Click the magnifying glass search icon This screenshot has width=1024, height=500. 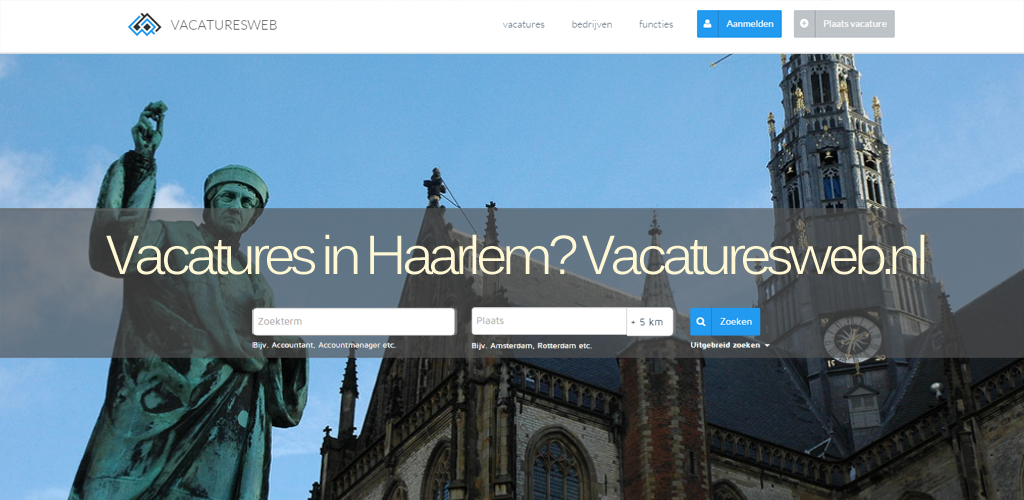(x=701, y=322)
